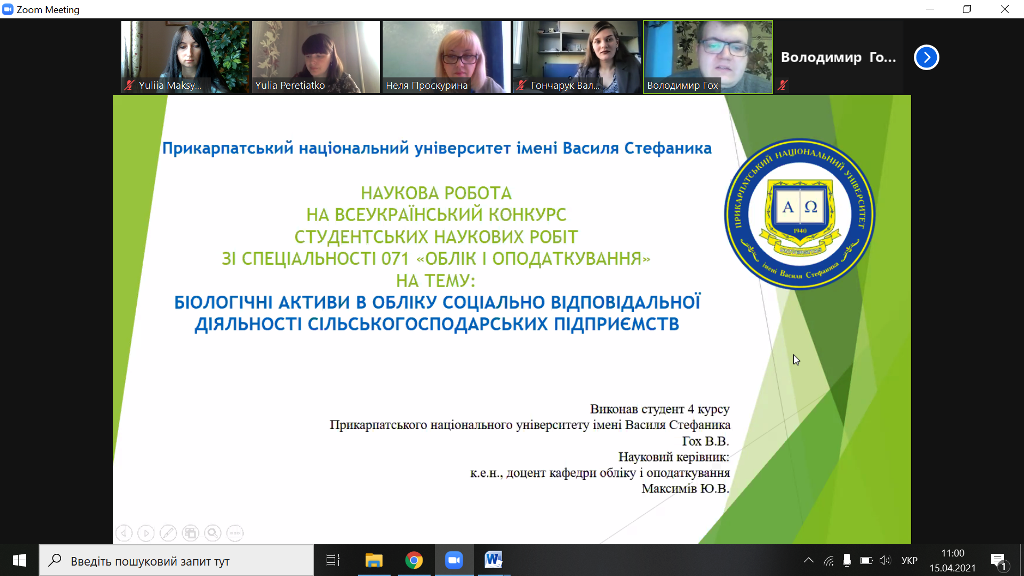Expand hidden system tray icons
The height and width of the screenshot is (576, 1024).
[x=809, y=560]
